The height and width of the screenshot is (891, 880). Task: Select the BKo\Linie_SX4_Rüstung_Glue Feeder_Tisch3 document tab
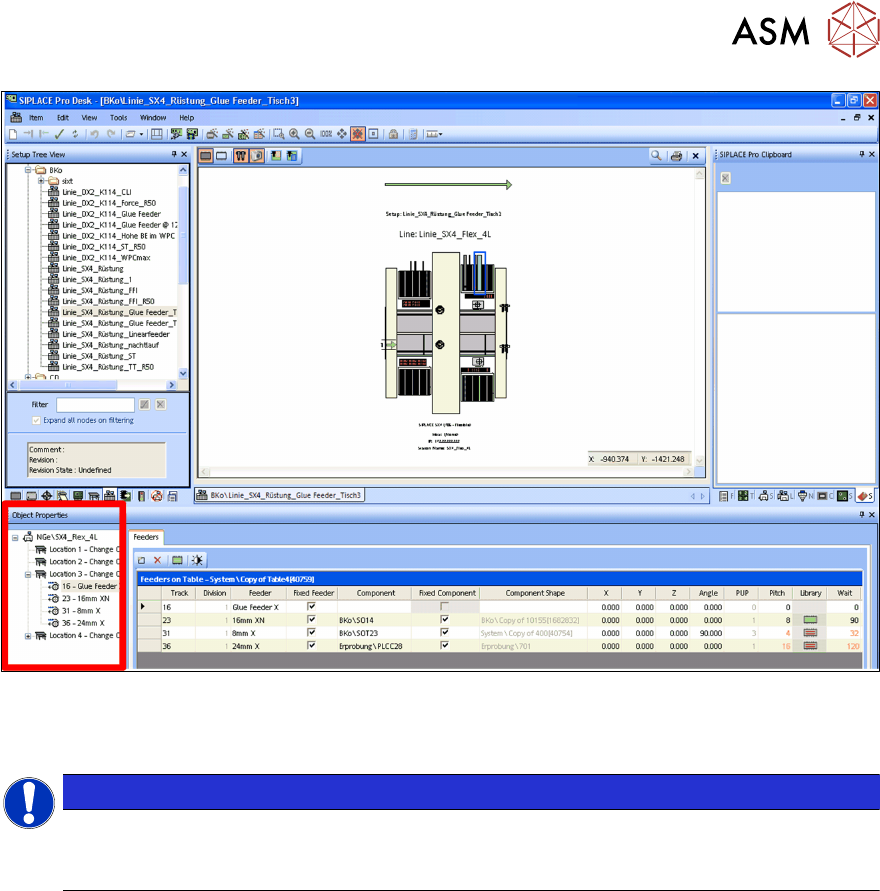click(280, 495)
